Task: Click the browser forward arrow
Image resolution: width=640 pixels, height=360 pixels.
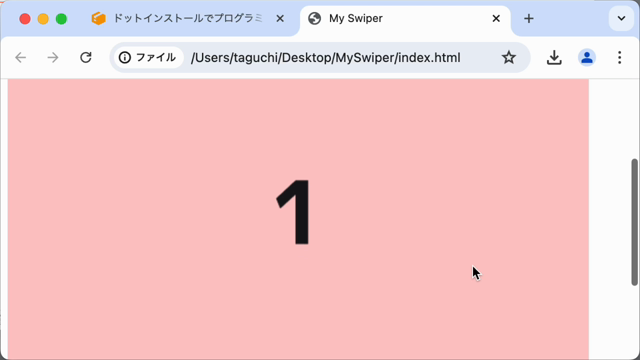Action: (x=53, y=58)
